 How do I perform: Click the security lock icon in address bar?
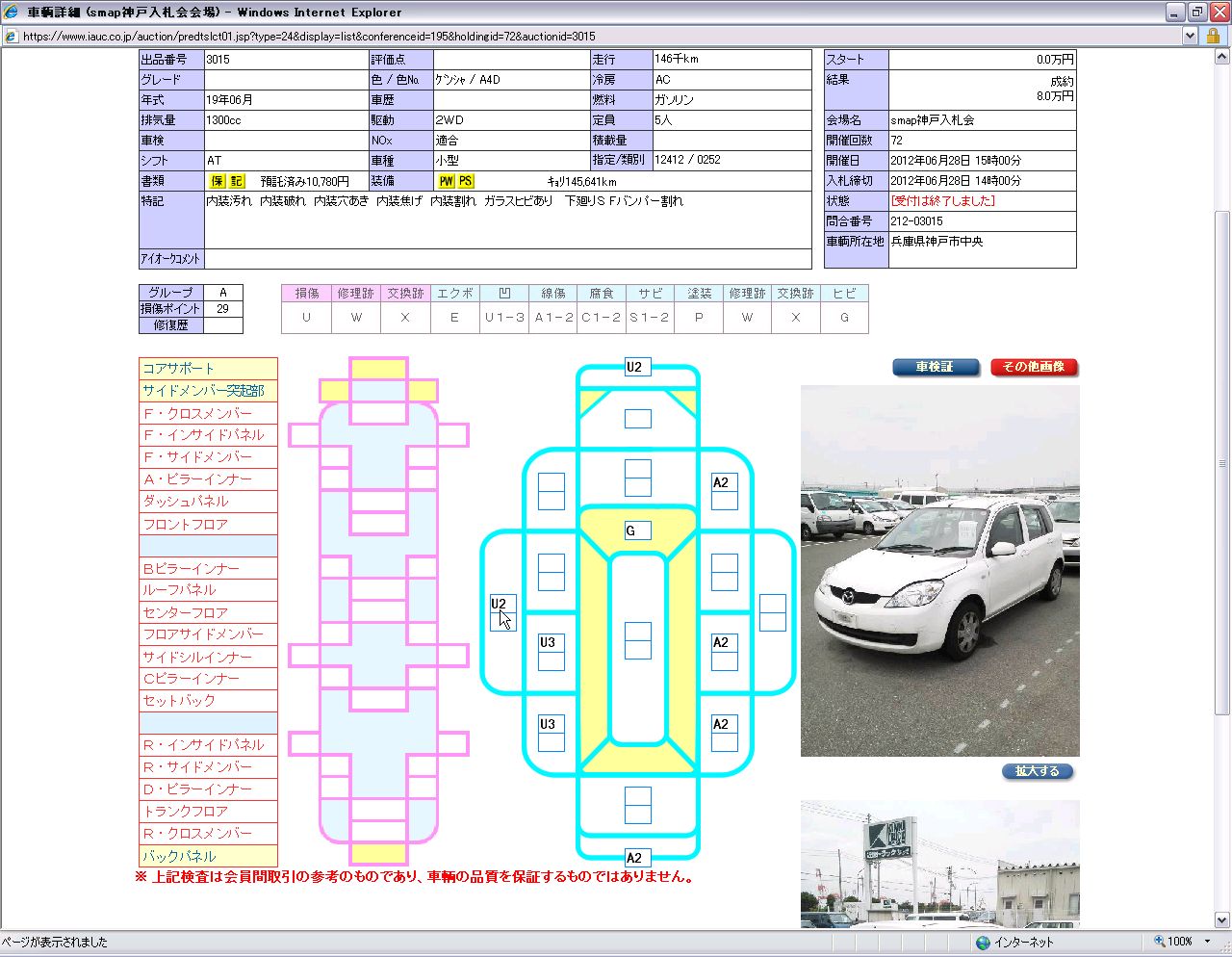click(x=1213, y=36)
